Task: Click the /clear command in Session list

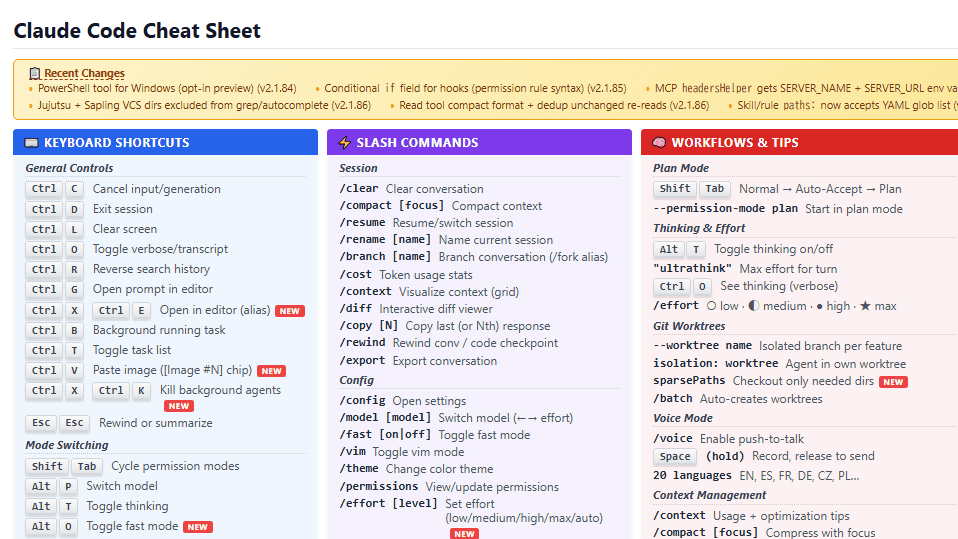Action: pos(359,189)
